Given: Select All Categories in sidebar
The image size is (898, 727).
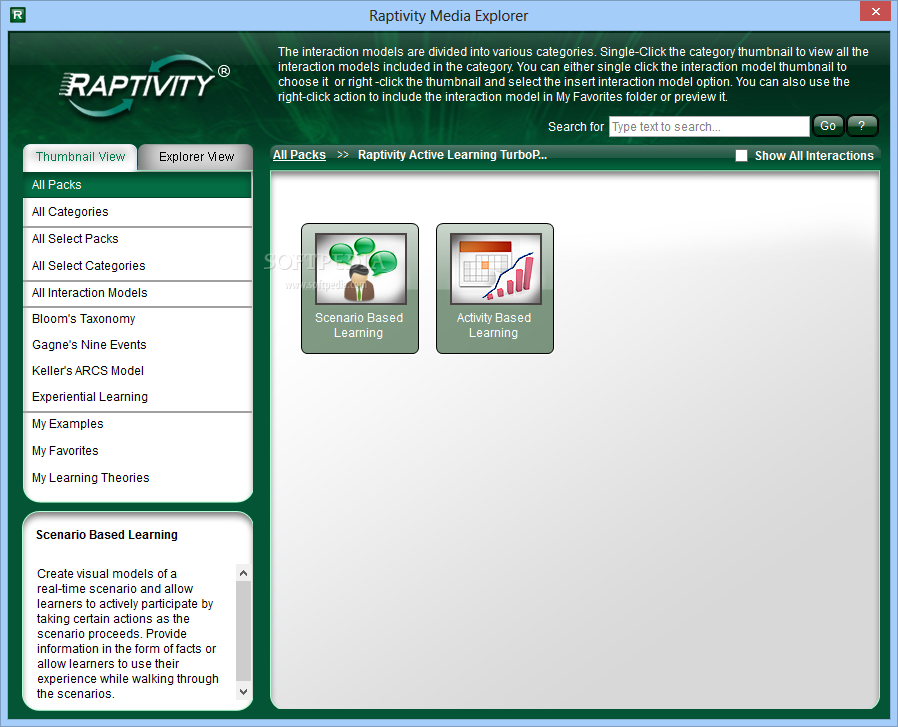Looking at the screenshot, I should [137, 212].
